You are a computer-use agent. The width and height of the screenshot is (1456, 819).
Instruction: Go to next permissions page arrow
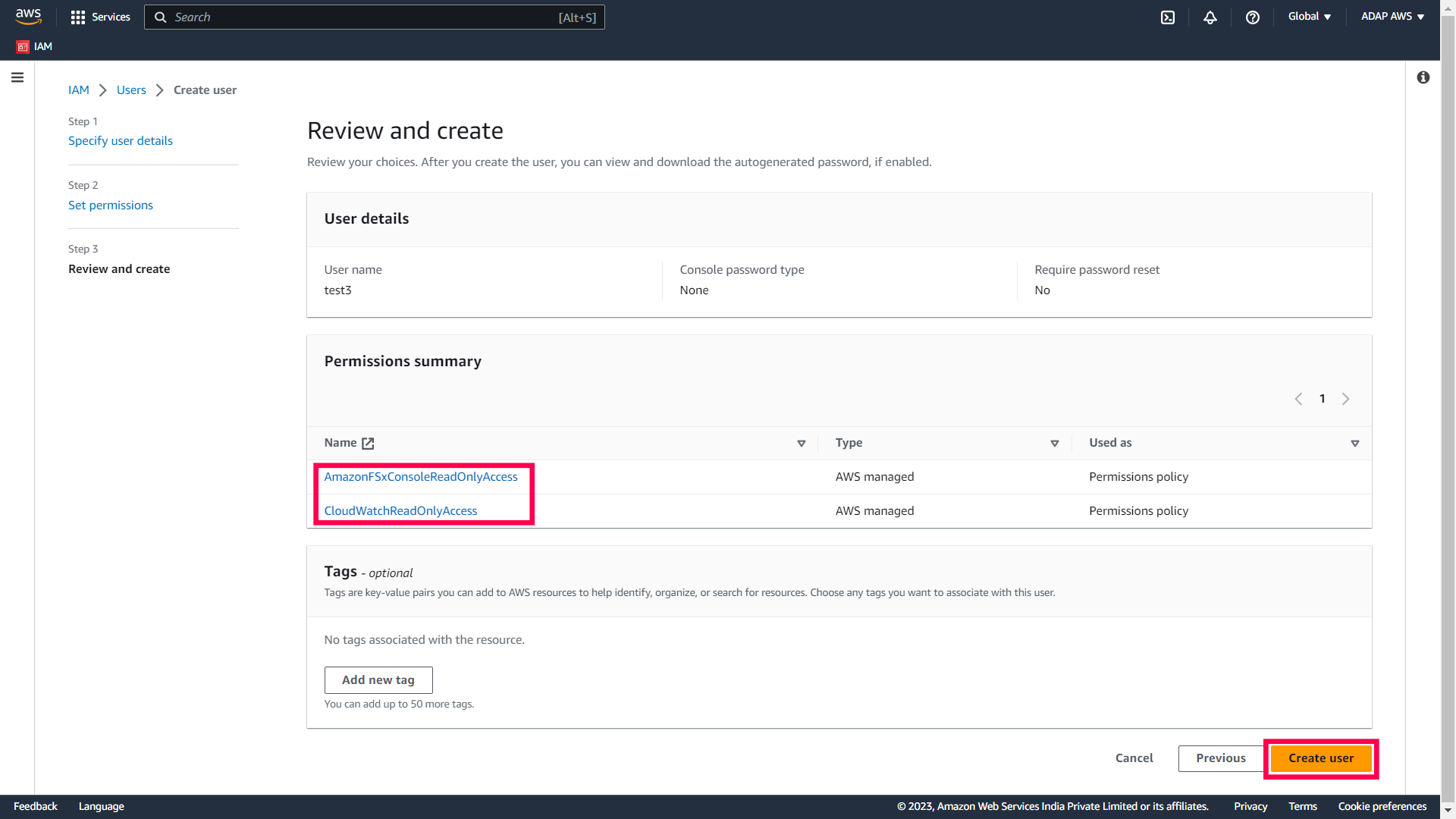pos(1346,399)
